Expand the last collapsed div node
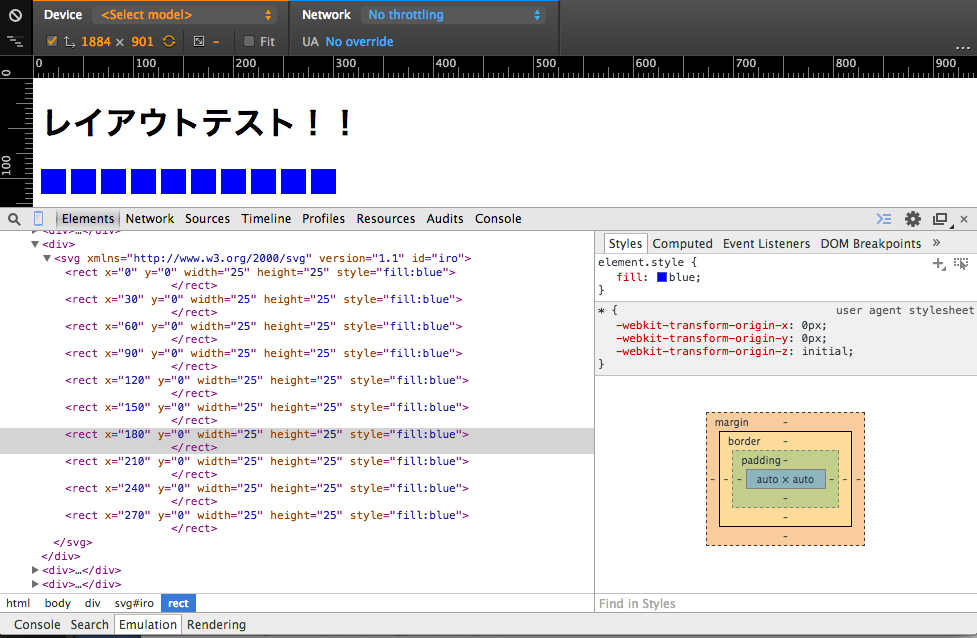This screenshot has height=638, width=977. [36, 584]
